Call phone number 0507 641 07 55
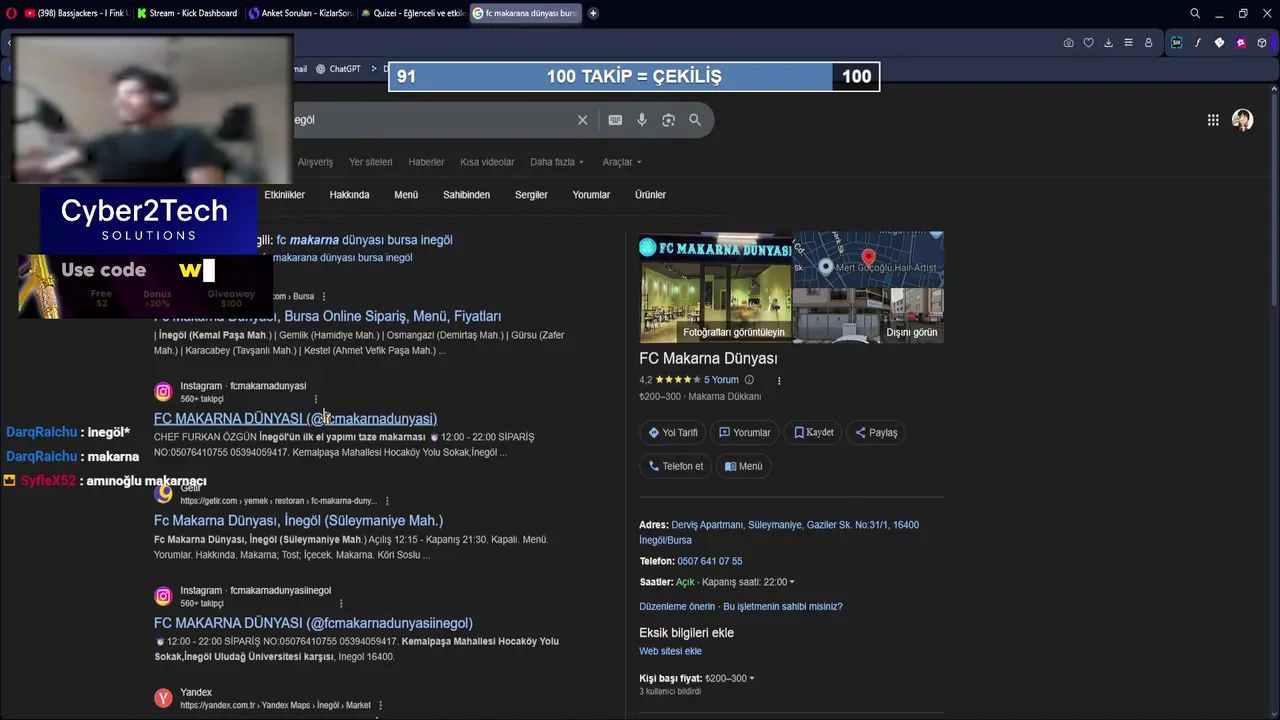 pos(709,561)
